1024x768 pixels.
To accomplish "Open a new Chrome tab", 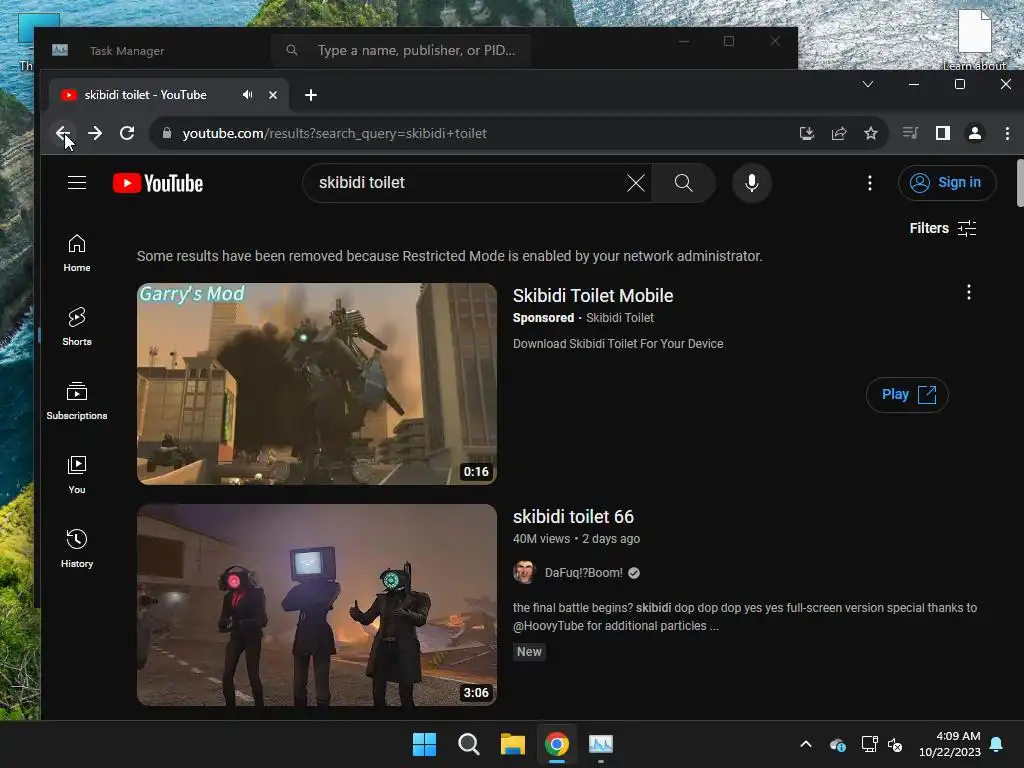I will (x=311, y=95).
